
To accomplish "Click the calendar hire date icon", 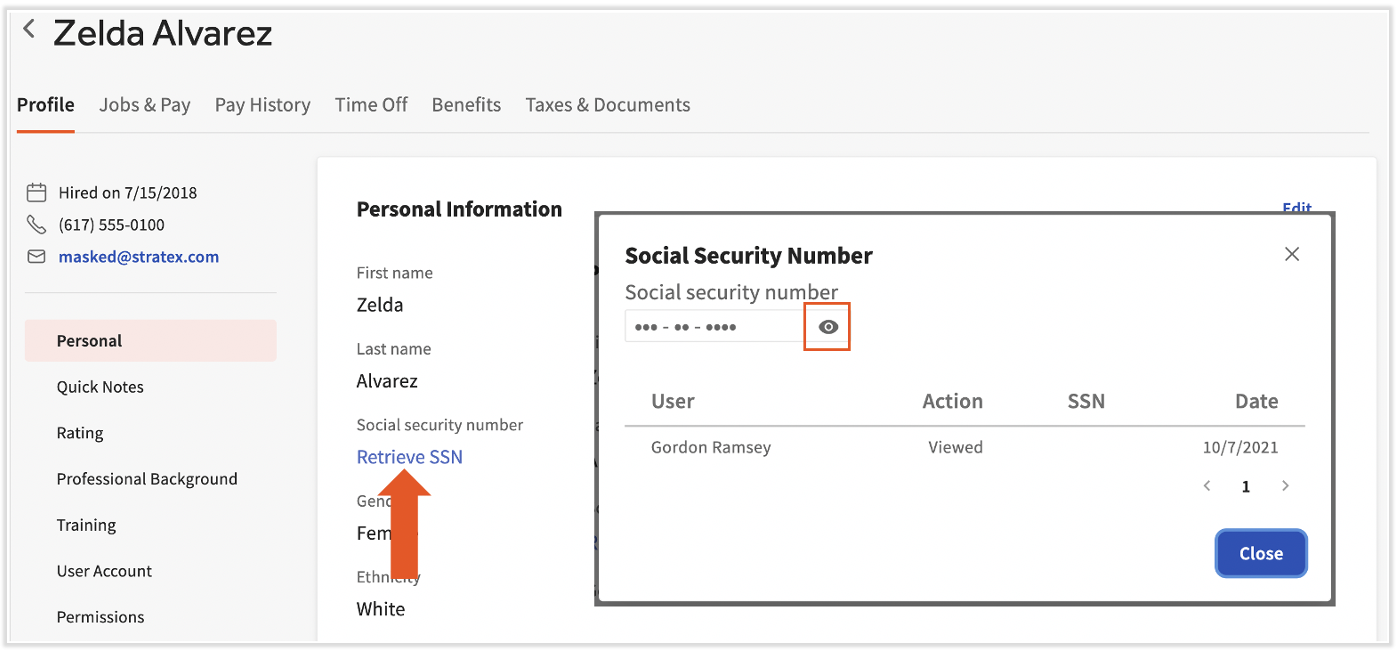I will point(37,193).
